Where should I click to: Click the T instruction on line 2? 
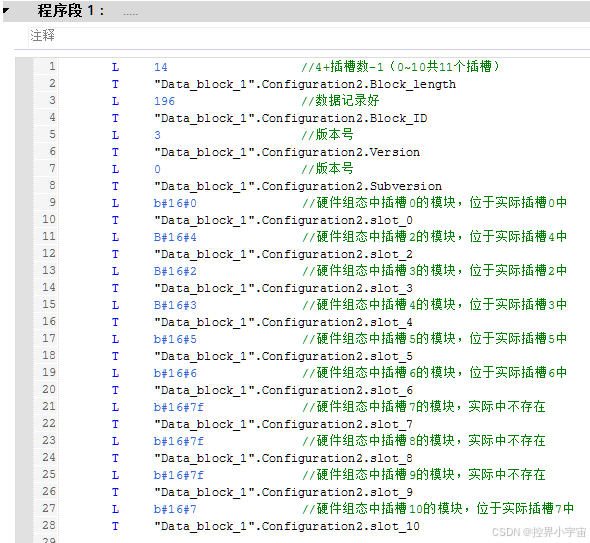point(115,84)
